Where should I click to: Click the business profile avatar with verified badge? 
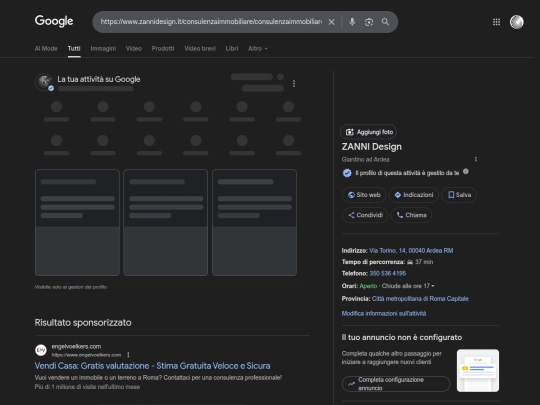(x=44, y=82)
